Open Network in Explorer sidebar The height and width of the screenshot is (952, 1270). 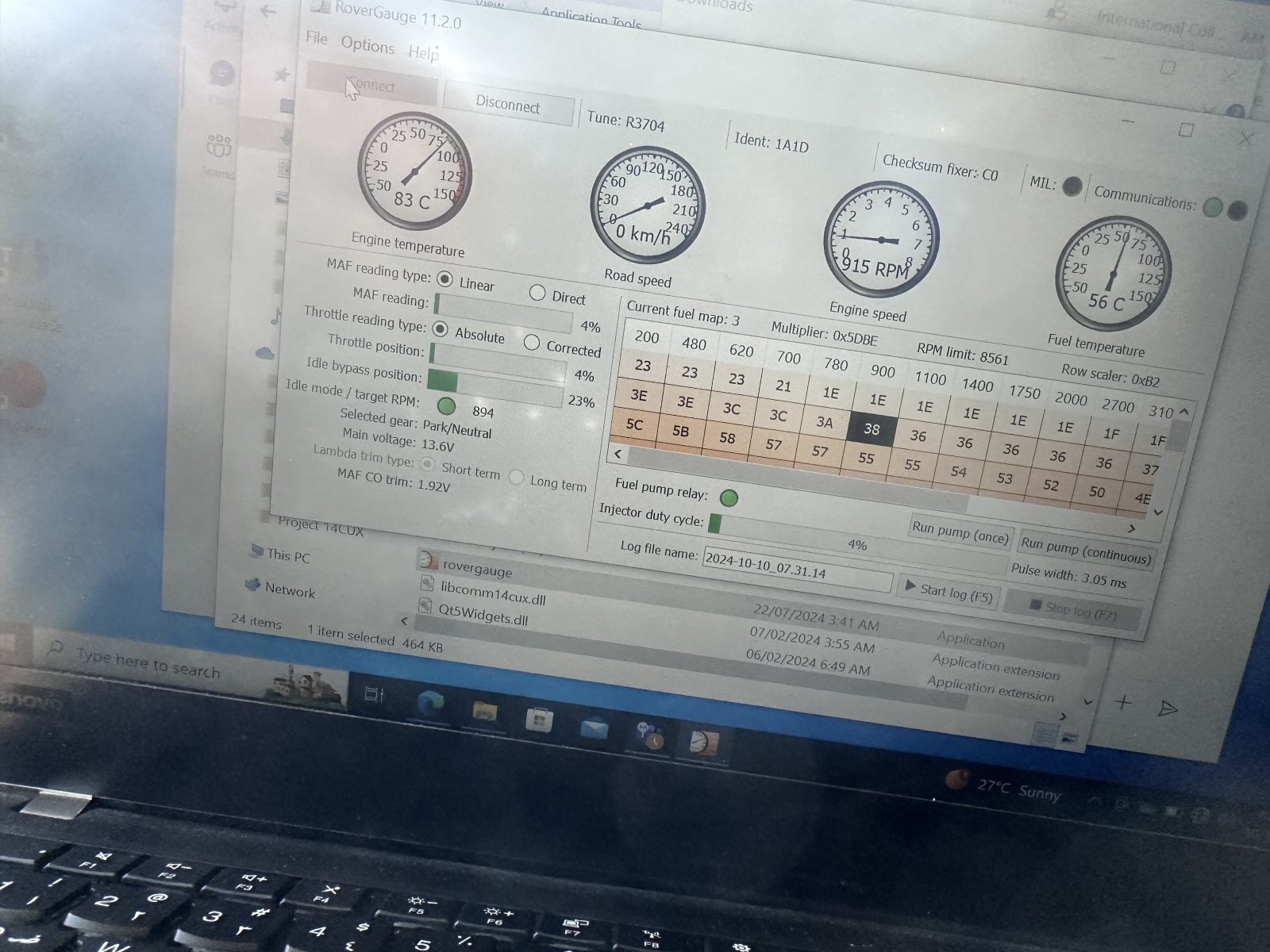[280, 589]
